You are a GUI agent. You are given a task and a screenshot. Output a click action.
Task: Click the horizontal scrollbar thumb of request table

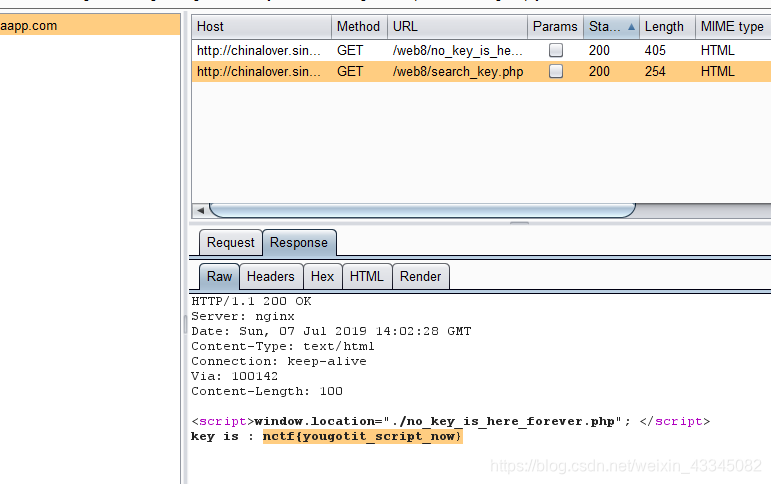422,211
